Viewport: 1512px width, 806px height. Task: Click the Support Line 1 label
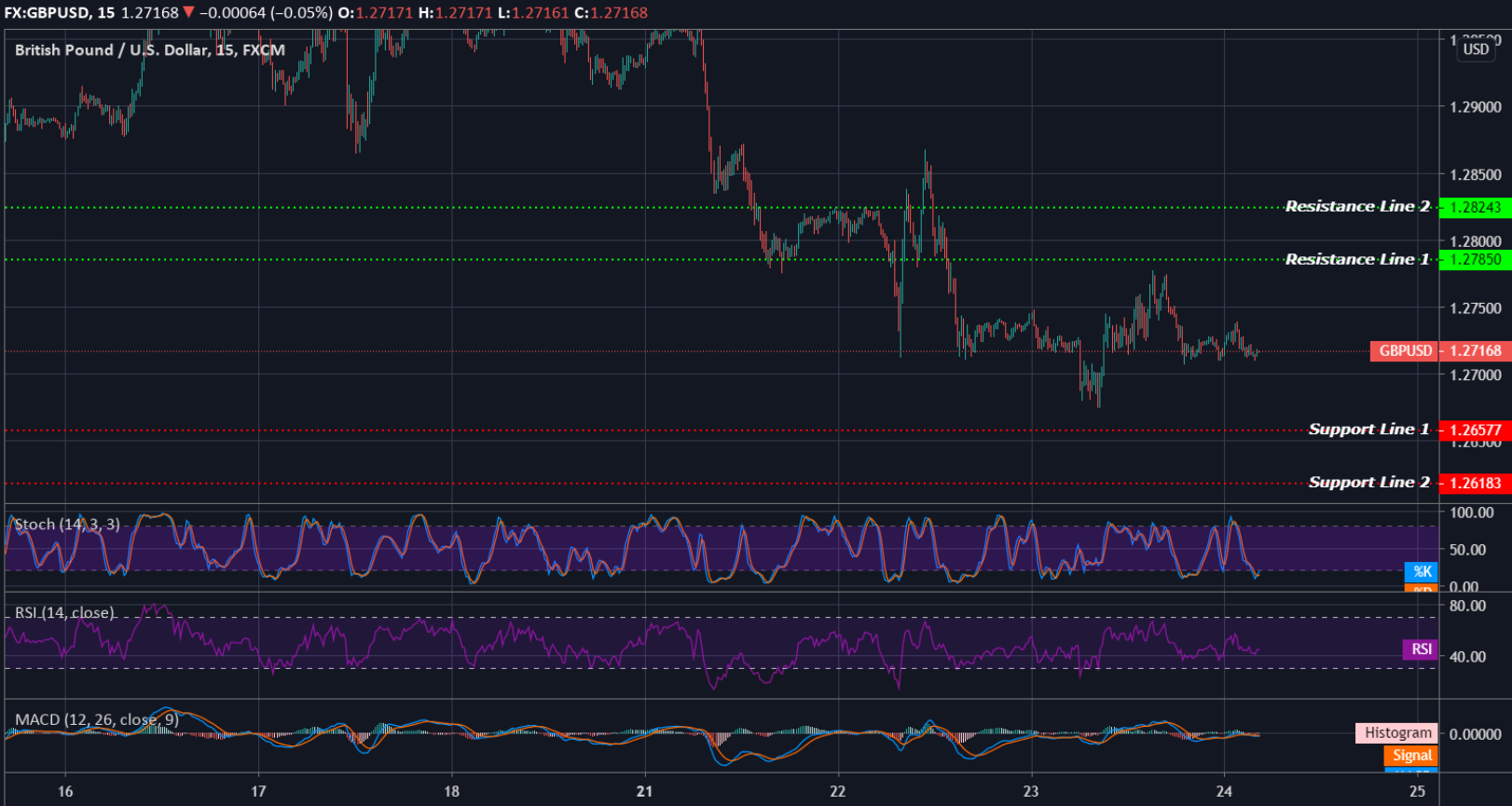point(1368,430)
